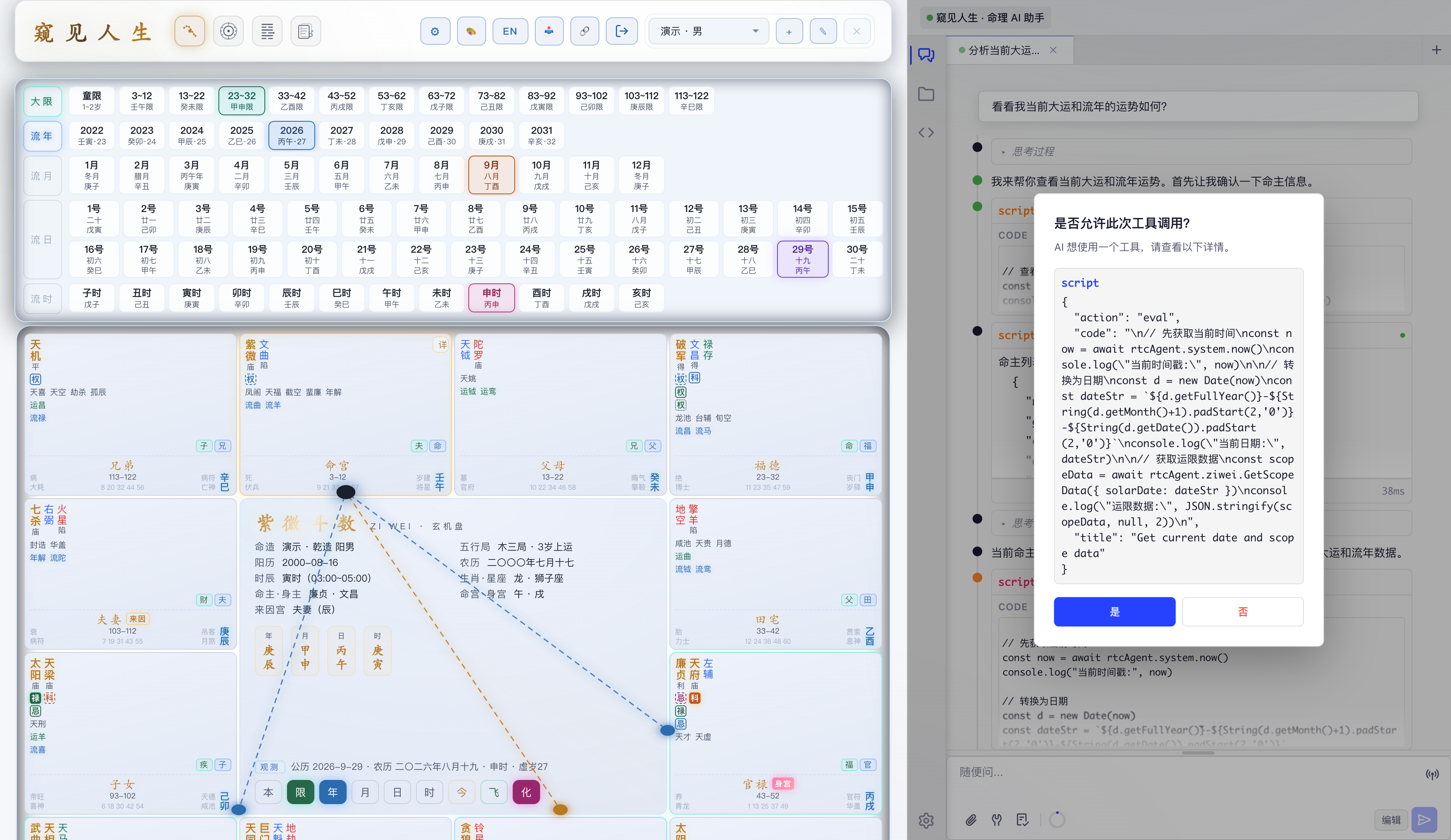Viewport: 1451px width, 840px height.
Task: Toggle the 飞 flying stars option
Action: pyautogui.click(x=494, y=792)
